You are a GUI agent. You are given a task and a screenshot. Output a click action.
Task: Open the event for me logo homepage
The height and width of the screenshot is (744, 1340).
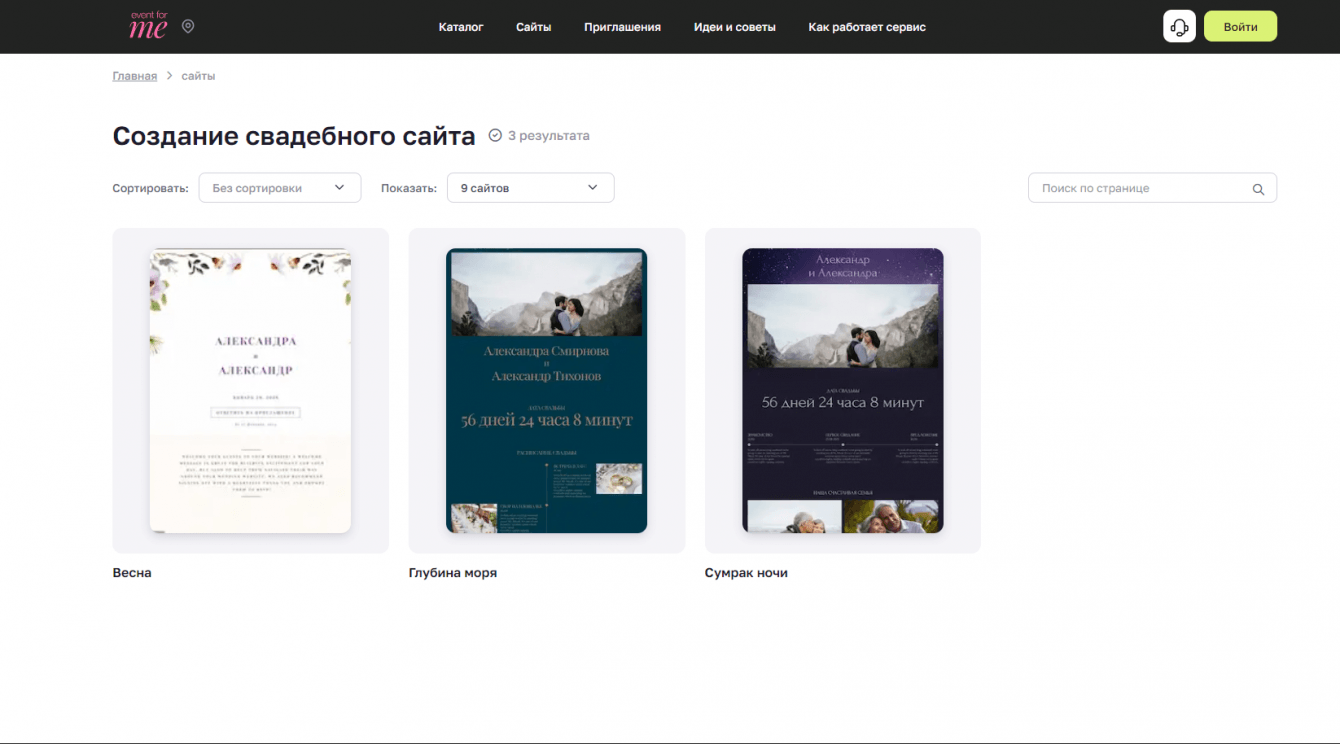148,26
